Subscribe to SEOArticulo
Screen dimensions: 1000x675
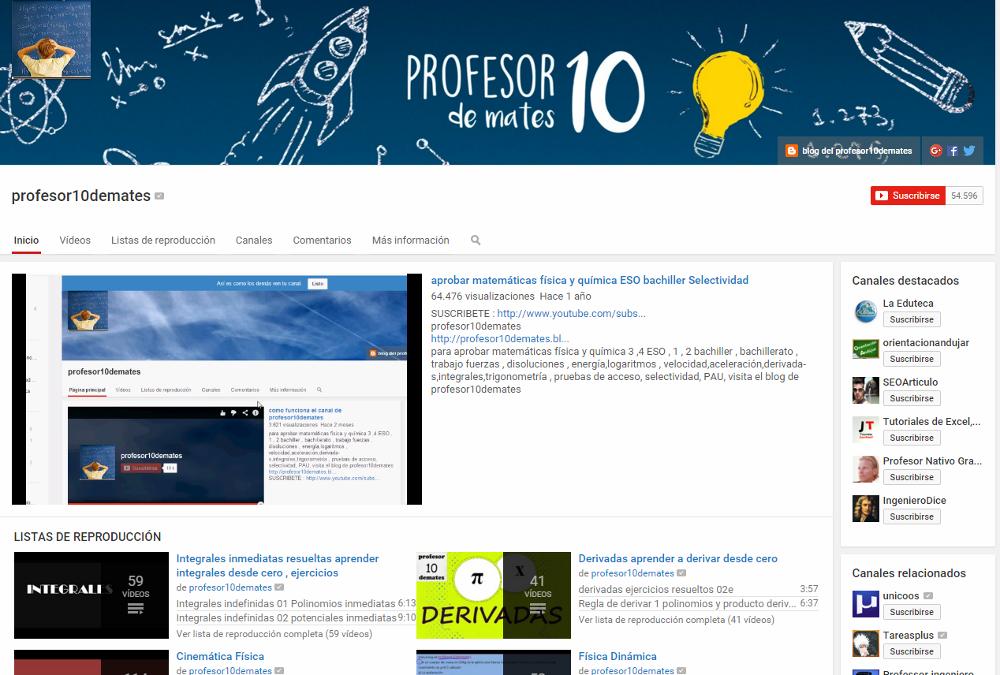(x=911, y=399)
